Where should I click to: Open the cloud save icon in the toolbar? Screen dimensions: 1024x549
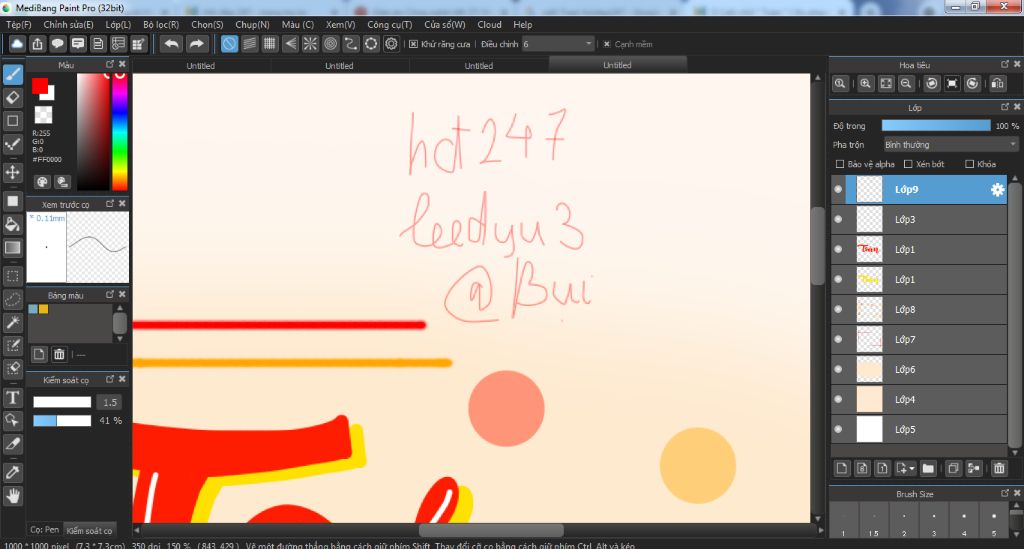pyautogui.click(x=17, y=44)
